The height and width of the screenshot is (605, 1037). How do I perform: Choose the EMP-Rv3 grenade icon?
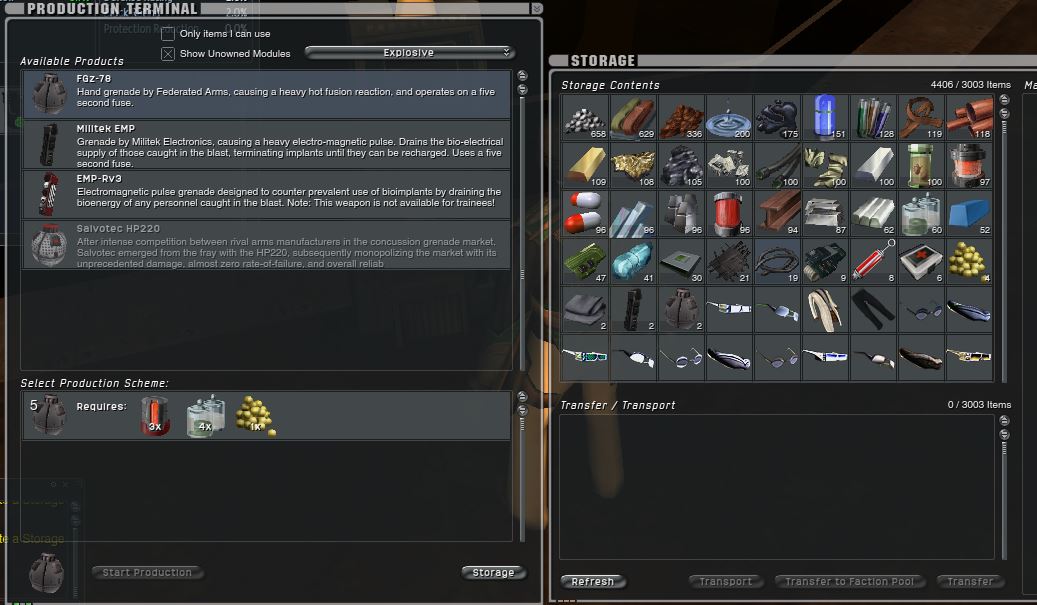pyautogui.click(x=48, y=194)
